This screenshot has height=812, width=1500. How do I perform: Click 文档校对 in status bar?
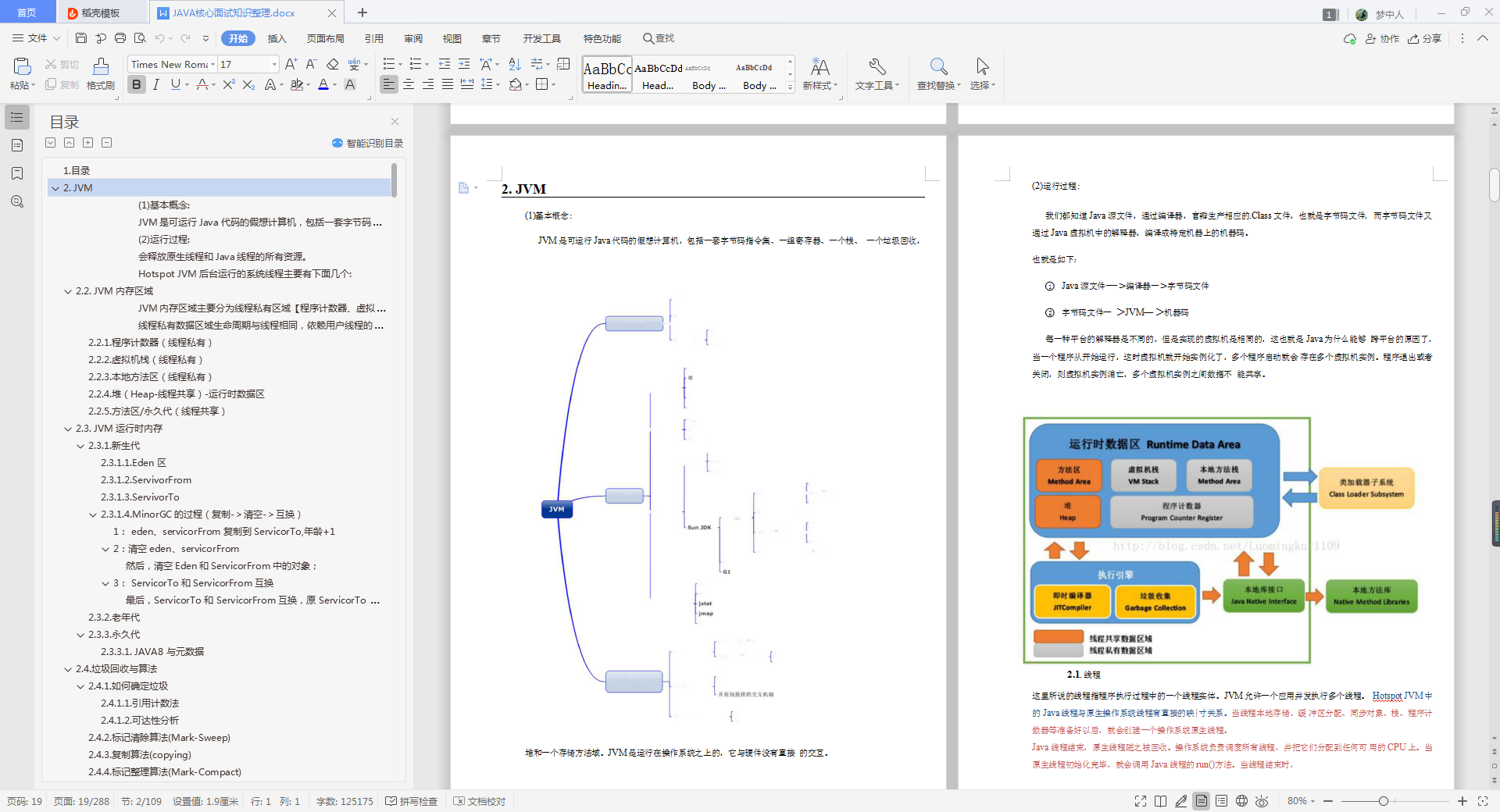(x=480, y=801)
